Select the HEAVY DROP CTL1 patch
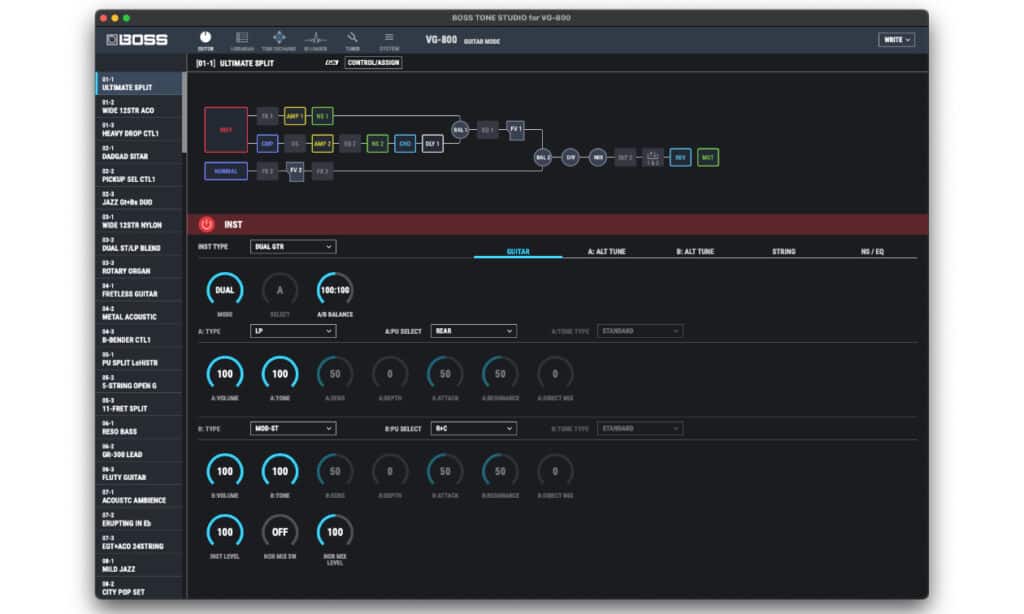Viewport: 1024px width, 614px height. pyautogui.click(x=139, y=129)
